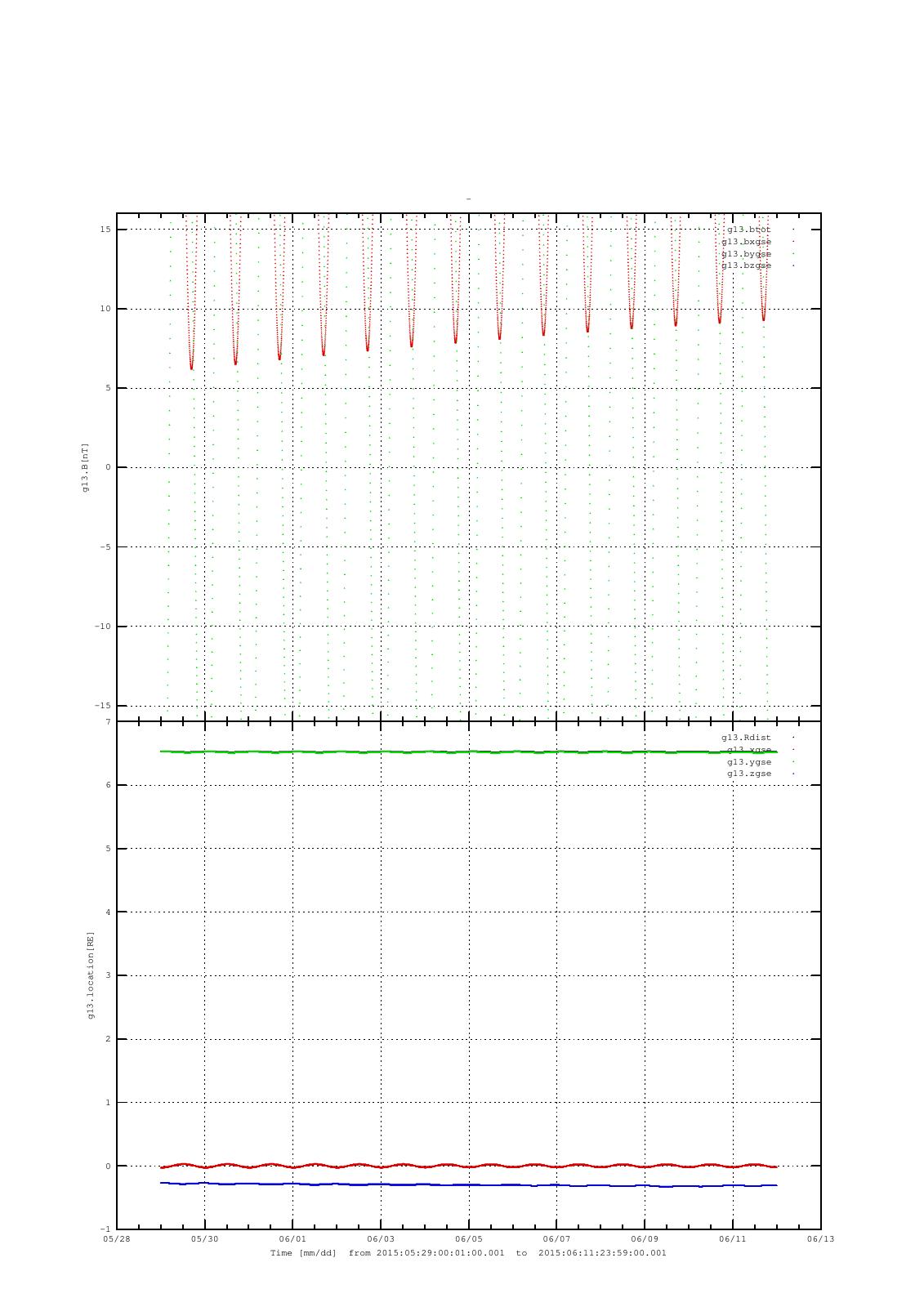Click the g13.Rdist legend entry

point(746,738)
